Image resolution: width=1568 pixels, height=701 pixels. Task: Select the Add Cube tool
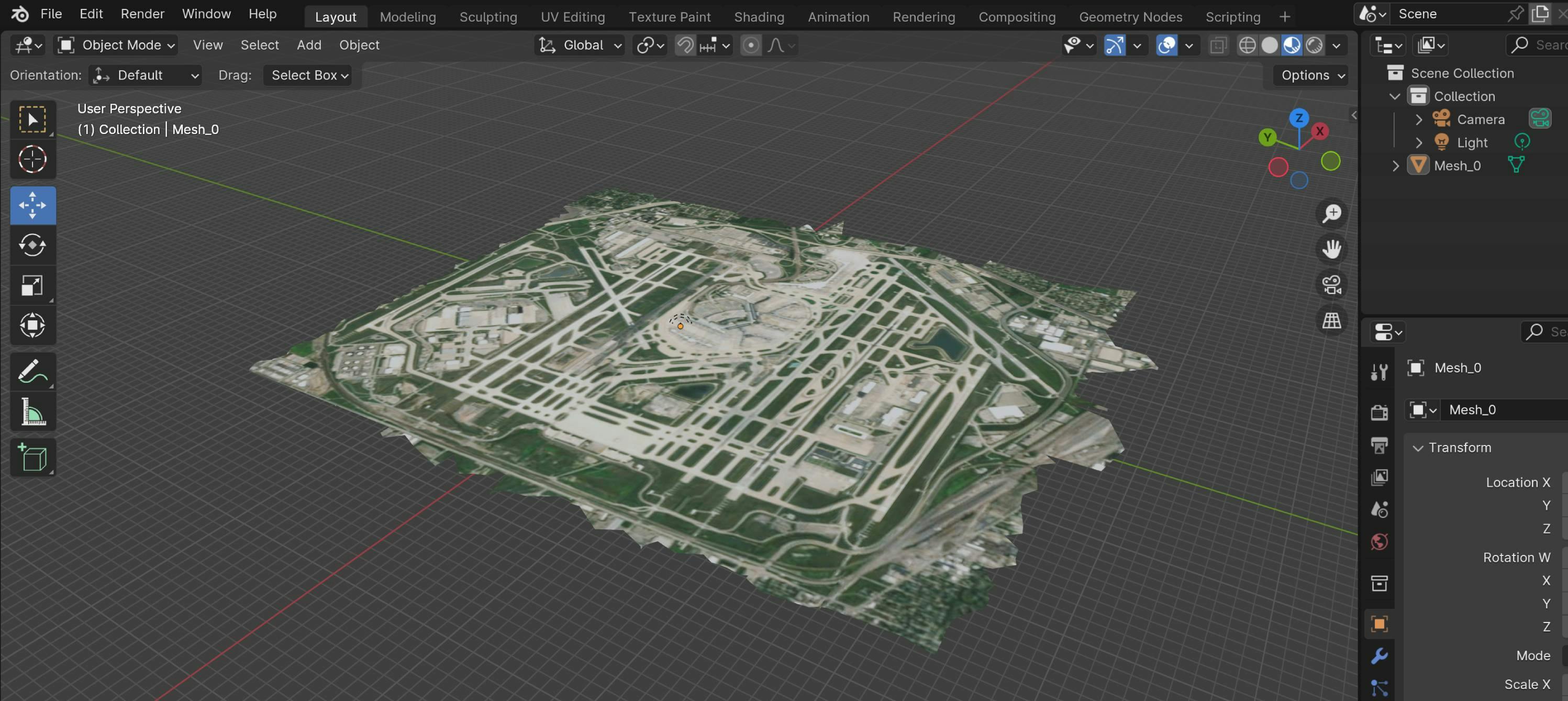[x=32, y=458]
